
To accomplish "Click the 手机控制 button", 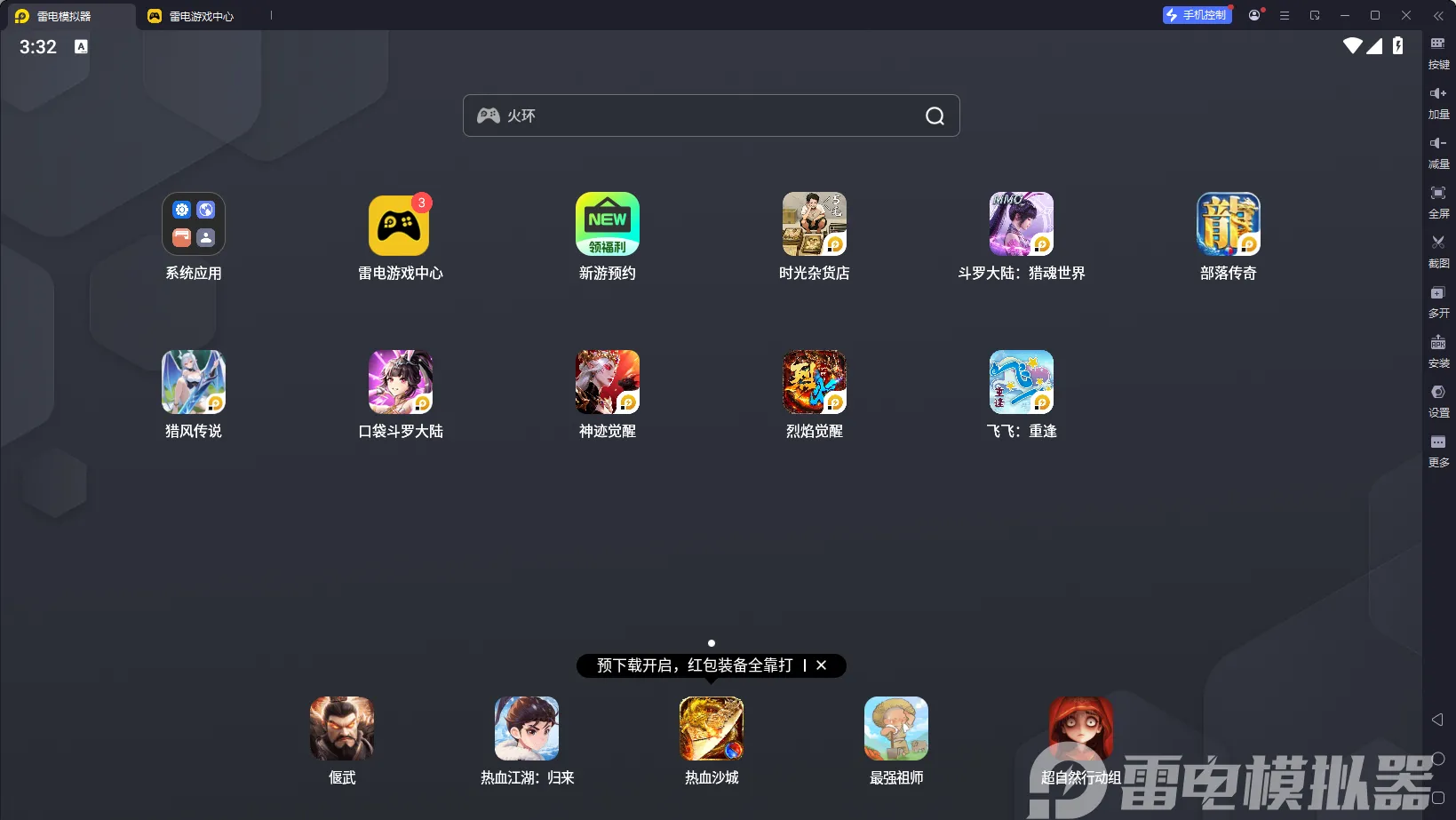I will 1197,15.
